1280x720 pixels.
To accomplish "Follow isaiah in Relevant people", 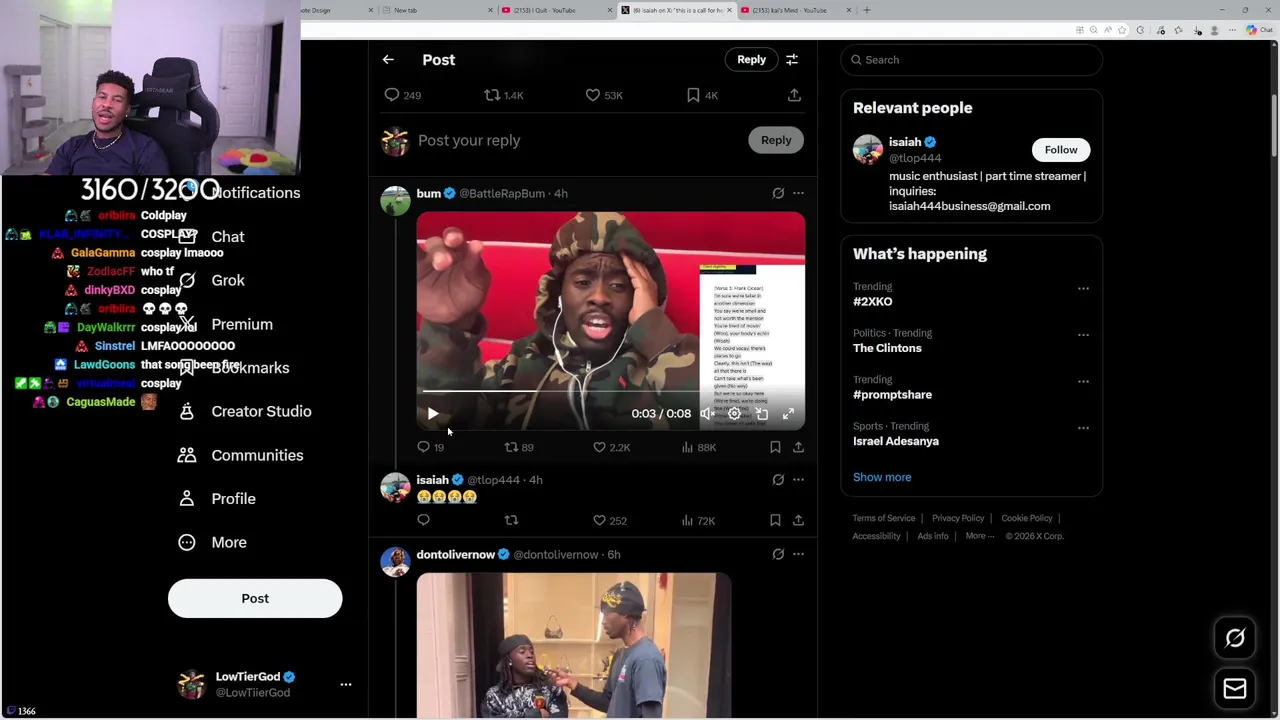I will pyautogui.click(x=1061, y=150).
